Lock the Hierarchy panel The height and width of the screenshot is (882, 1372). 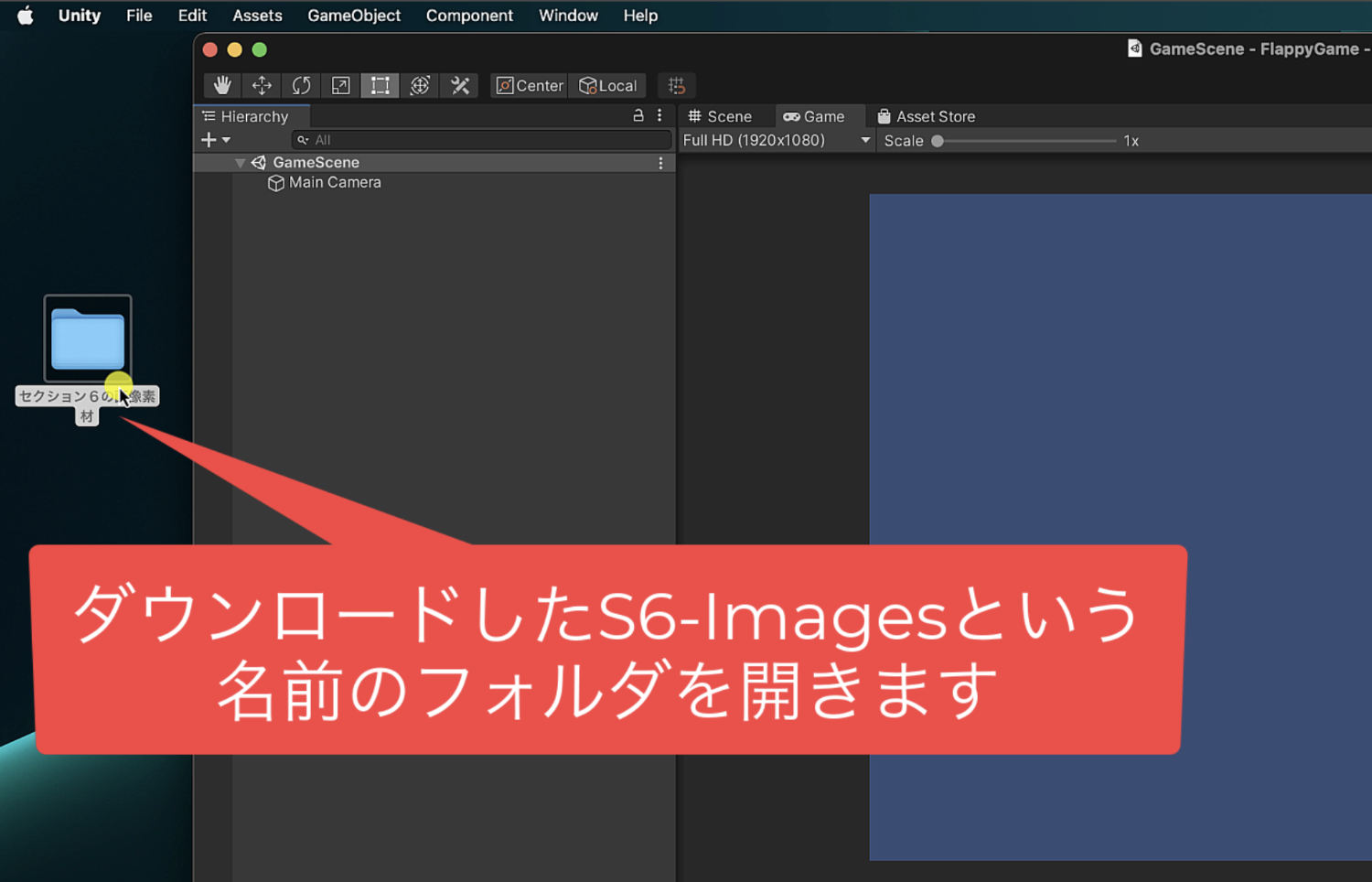click(x=638, y=115)
